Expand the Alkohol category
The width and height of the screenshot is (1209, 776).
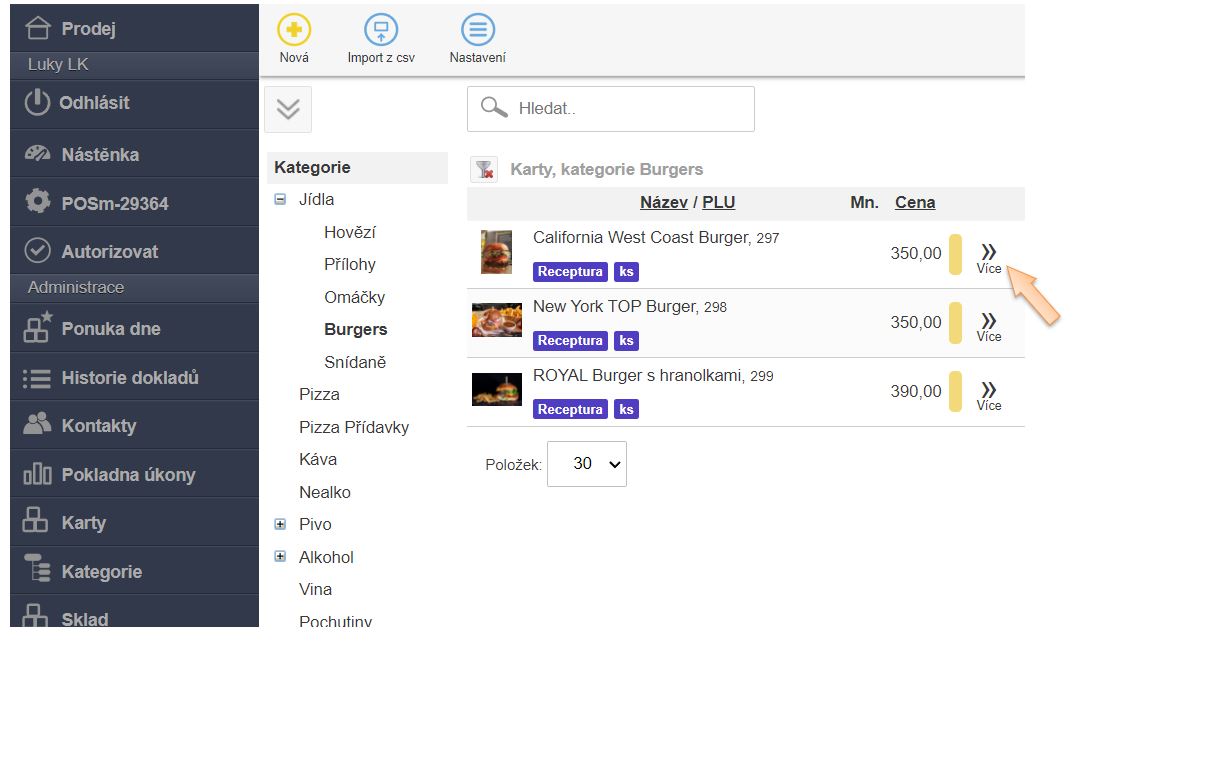point(280,557)
